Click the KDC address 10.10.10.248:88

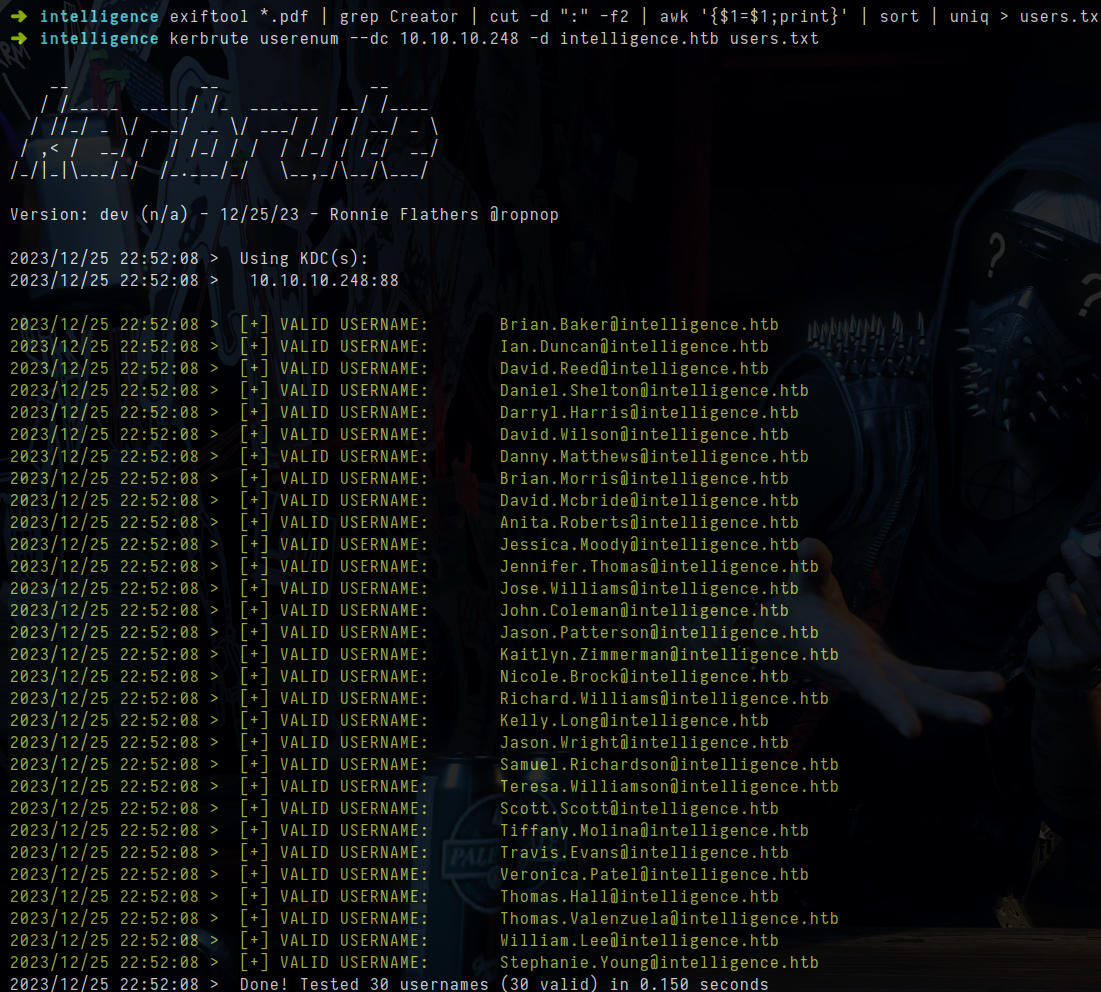pos(324,281)
